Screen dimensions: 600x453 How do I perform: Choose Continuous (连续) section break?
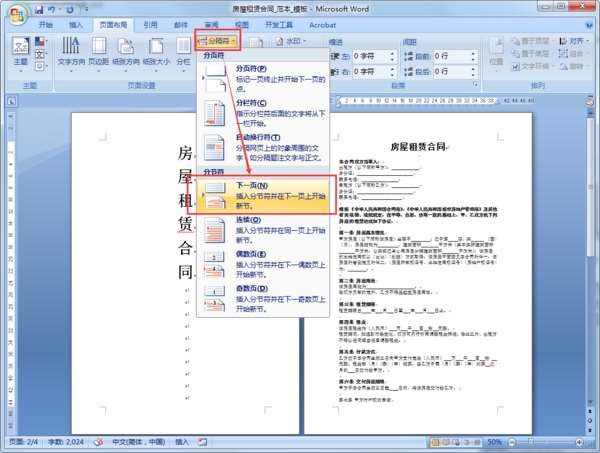tap(263, 230)
